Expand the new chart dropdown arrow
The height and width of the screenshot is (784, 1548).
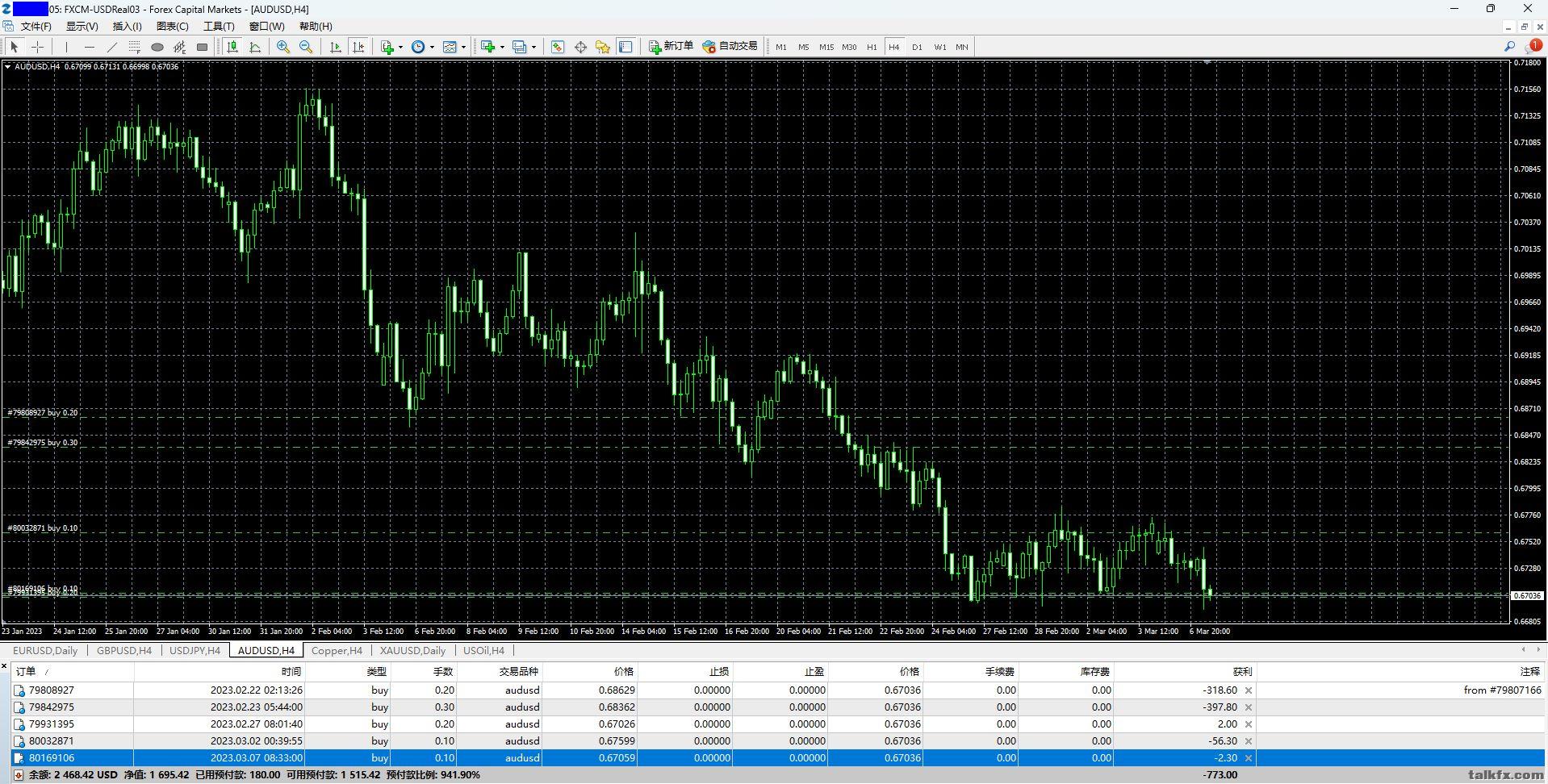pyautogui.click(x=502, y=47)
